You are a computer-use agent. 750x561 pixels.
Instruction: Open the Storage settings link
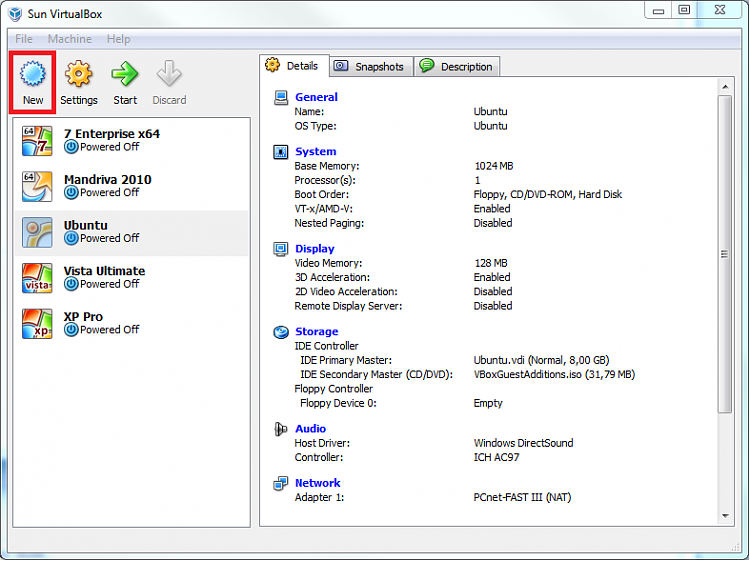tap(317, 331)
